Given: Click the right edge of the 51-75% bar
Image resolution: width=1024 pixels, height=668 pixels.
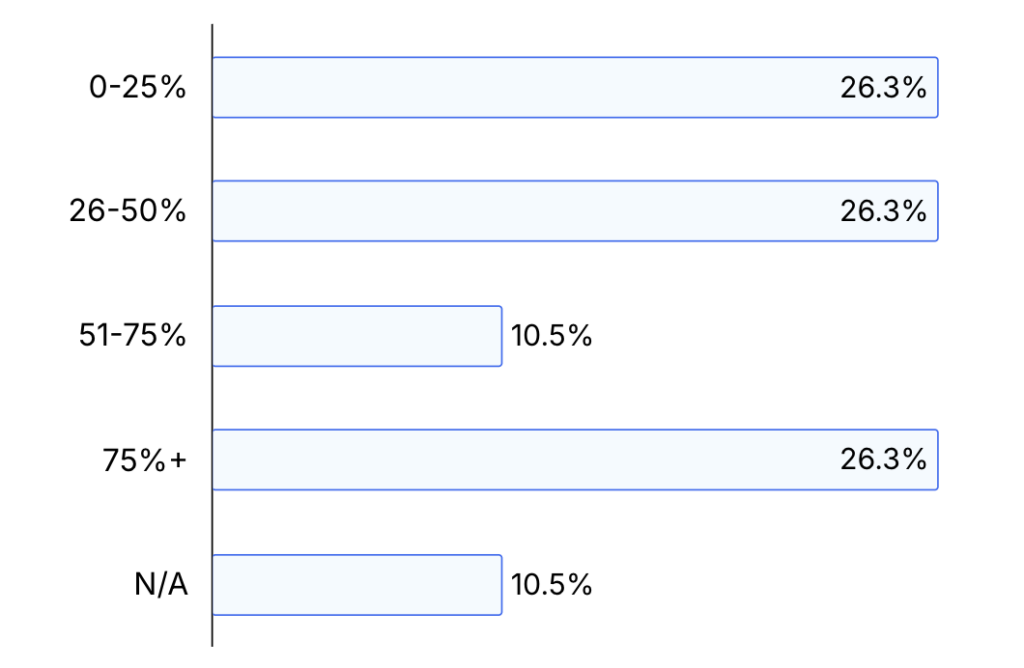Looking at the screenshot, I should (x=502, y=336).
